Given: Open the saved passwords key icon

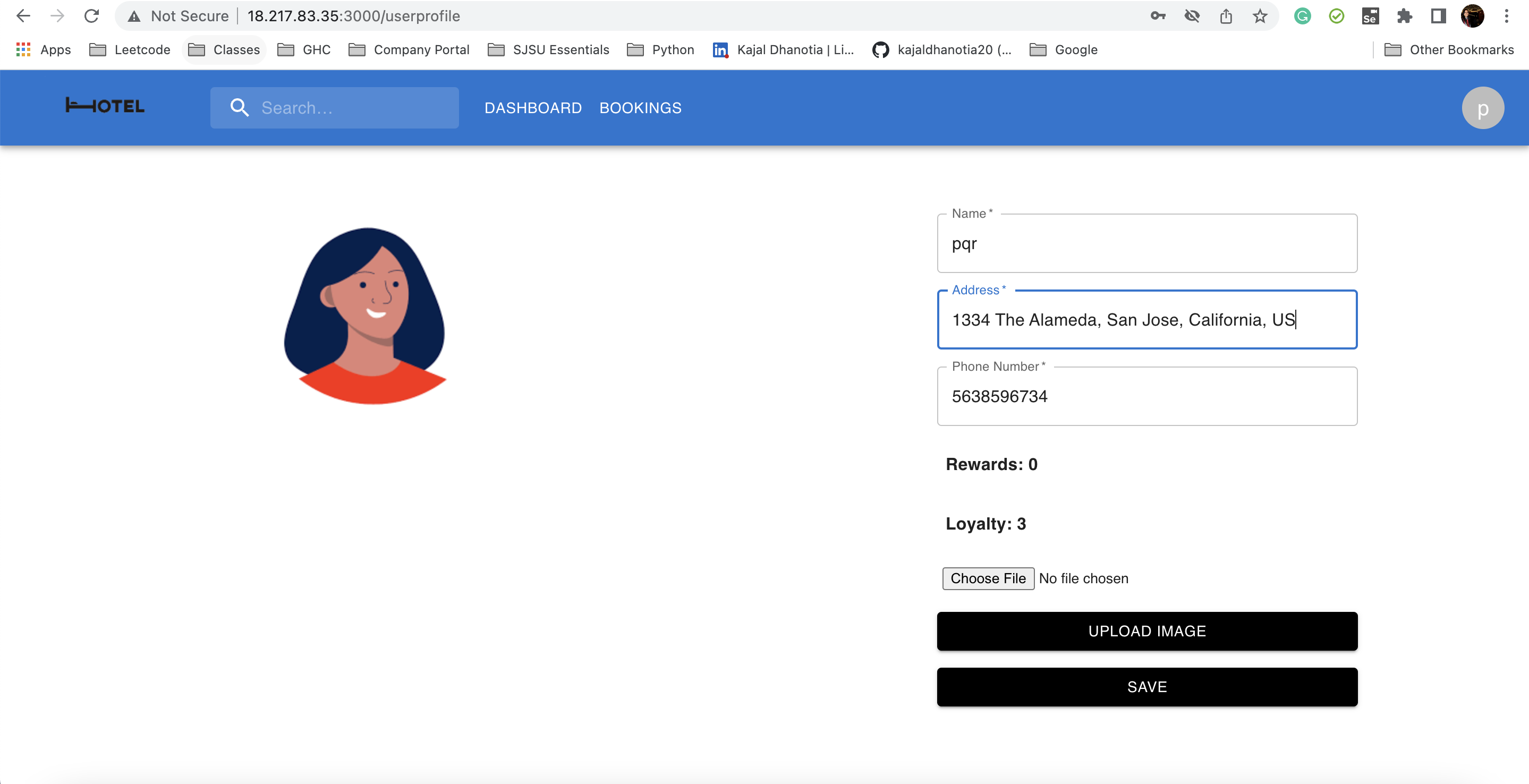Looking at the screenshot, I should (1158, 16).
